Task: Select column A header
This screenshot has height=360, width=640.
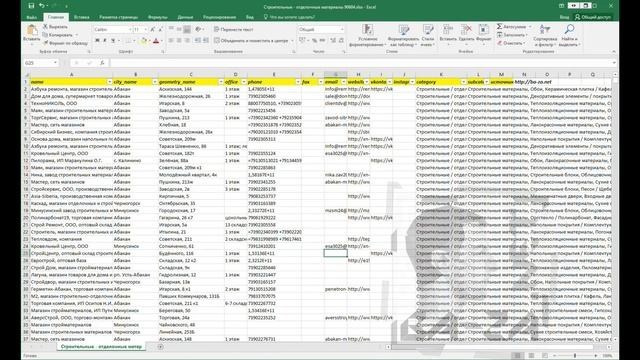Action: (71, 74)
